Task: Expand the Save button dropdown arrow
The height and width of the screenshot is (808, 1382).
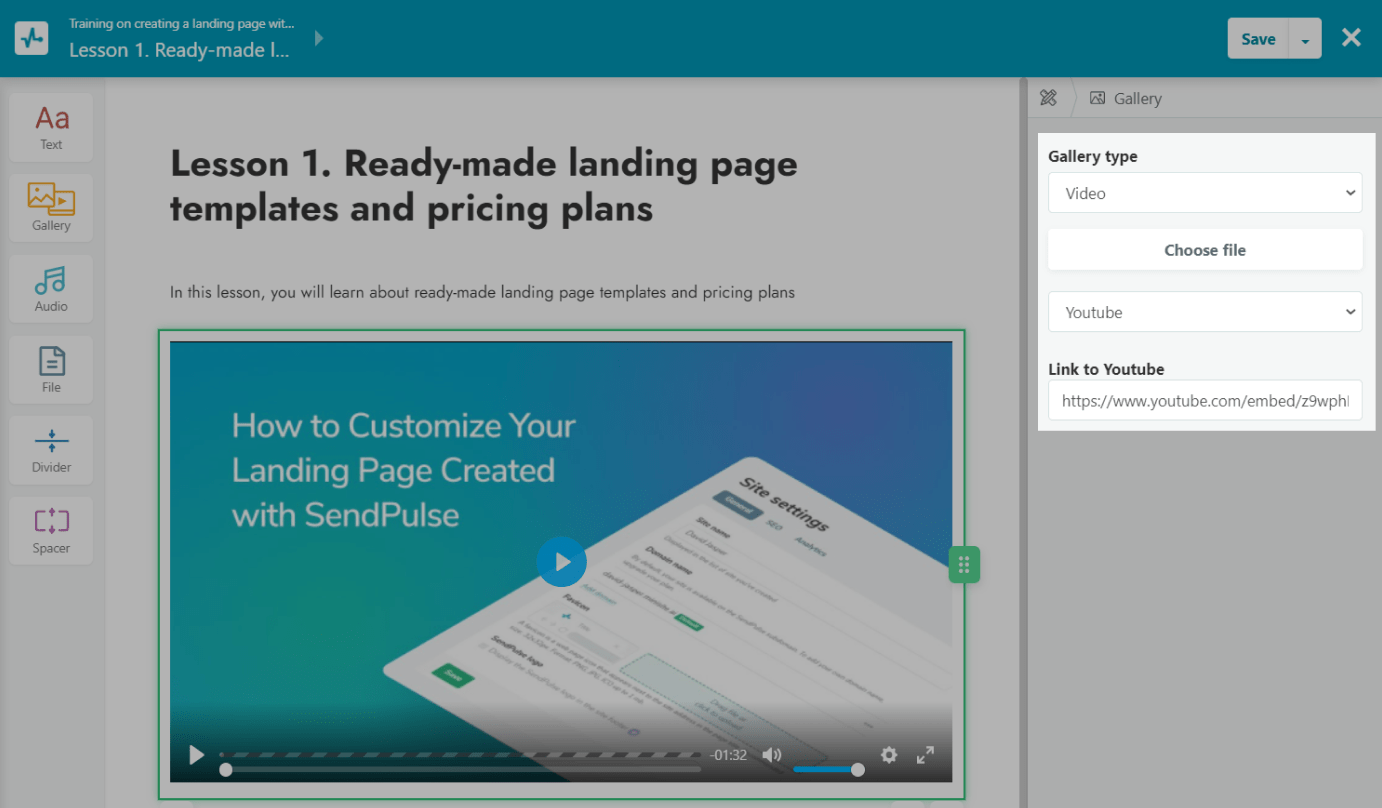Action: pyautogui.click(x=1305, y=39)
